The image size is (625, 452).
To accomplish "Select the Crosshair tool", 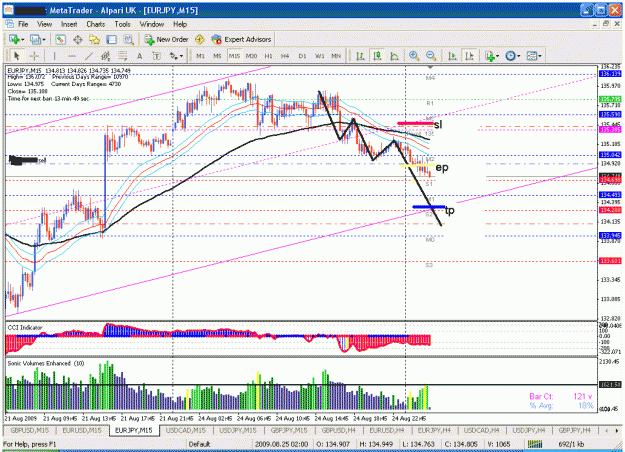I will tap(34, 56).
